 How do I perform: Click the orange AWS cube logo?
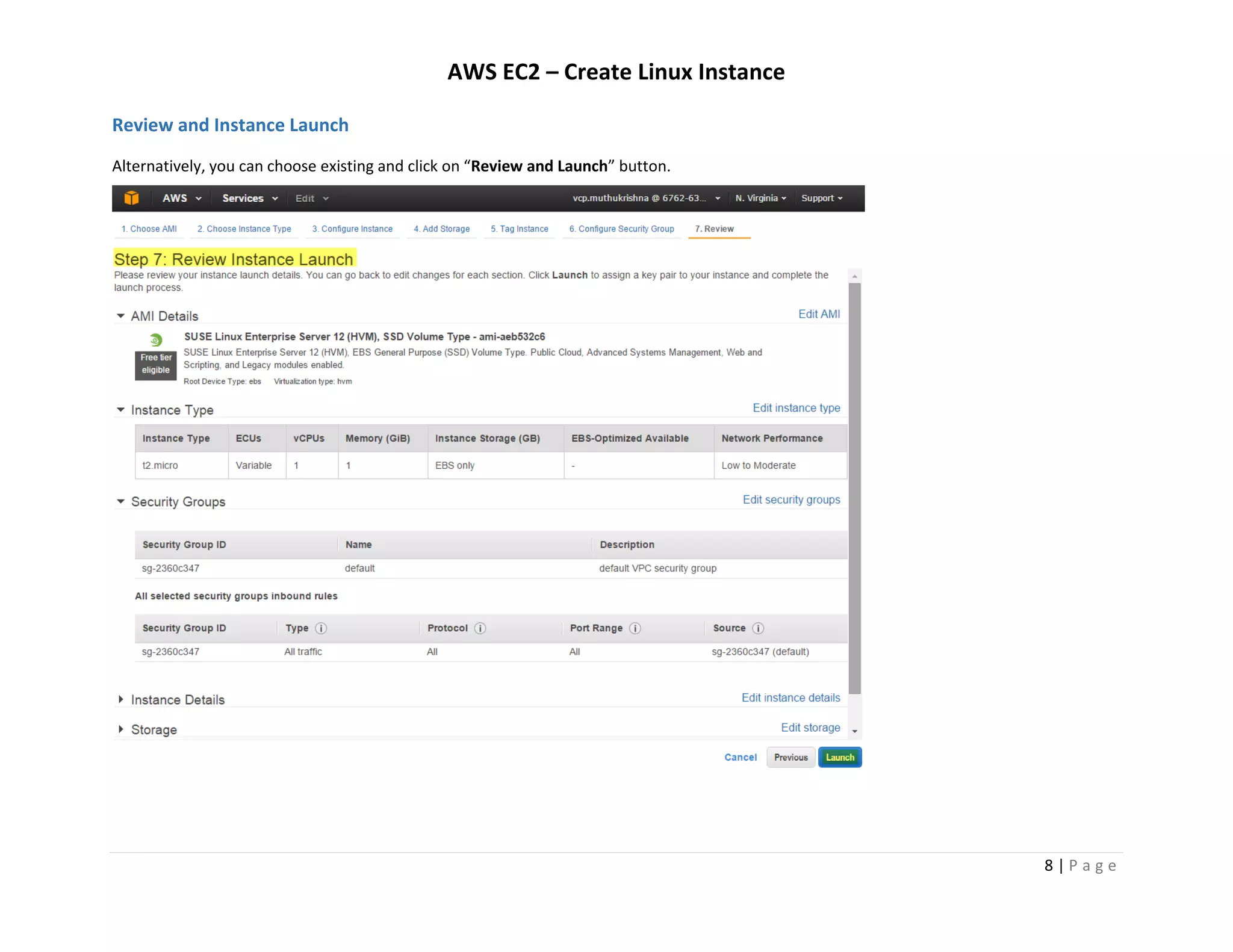click(x=131, y=198)
